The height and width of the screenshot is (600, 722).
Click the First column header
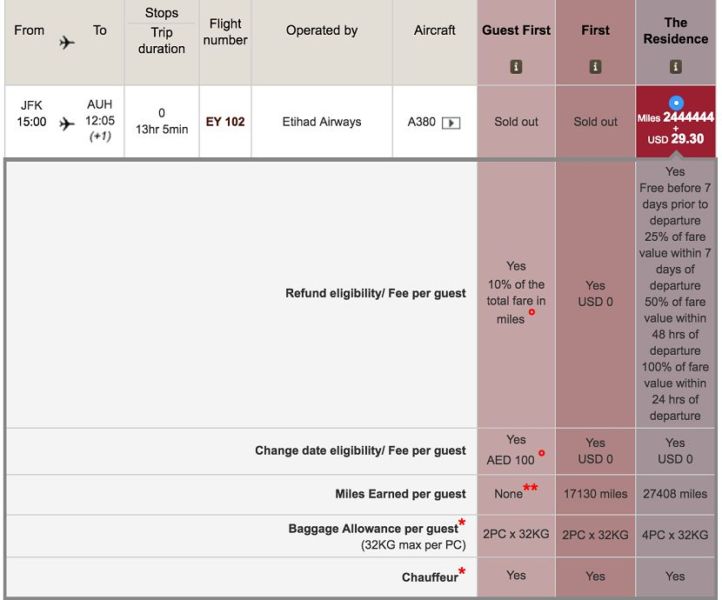pyautogui.click(x=595, y=31)
